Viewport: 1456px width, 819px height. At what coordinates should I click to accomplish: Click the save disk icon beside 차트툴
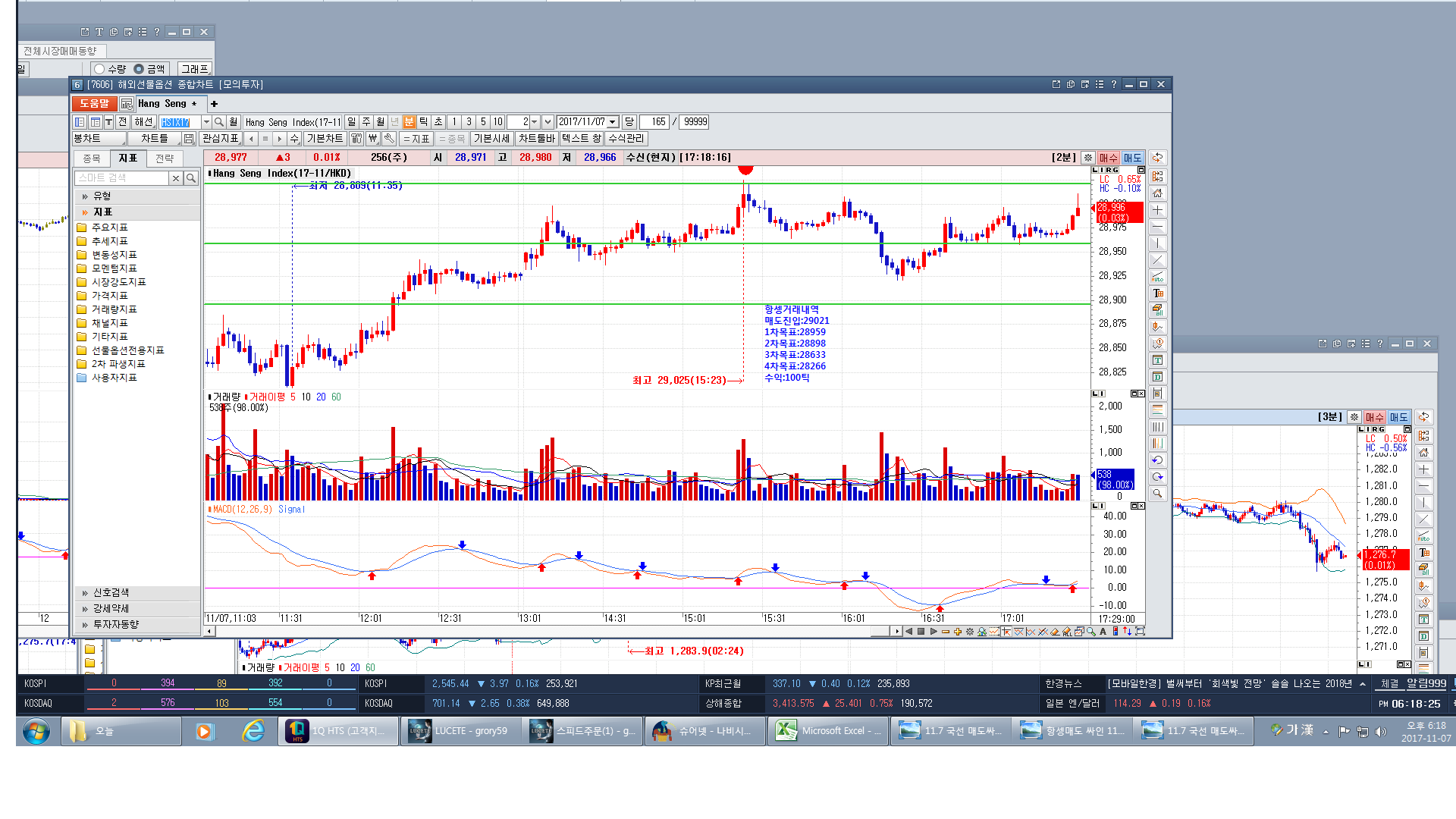pyautogui.click(x=189, y=139)
